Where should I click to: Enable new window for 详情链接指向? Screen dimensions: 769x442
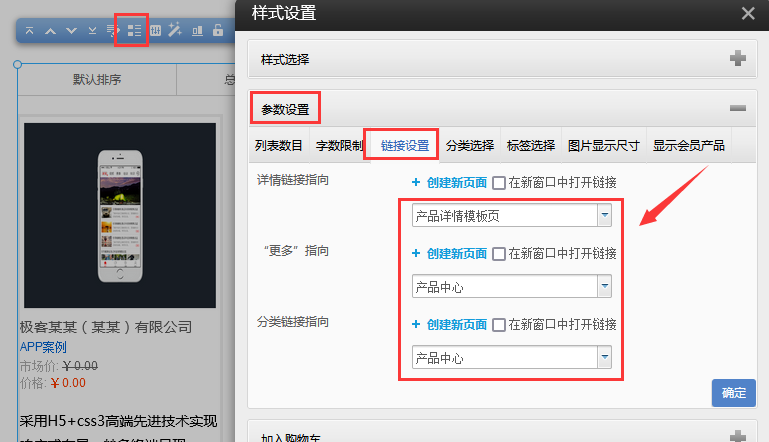[x=499, y=183]
